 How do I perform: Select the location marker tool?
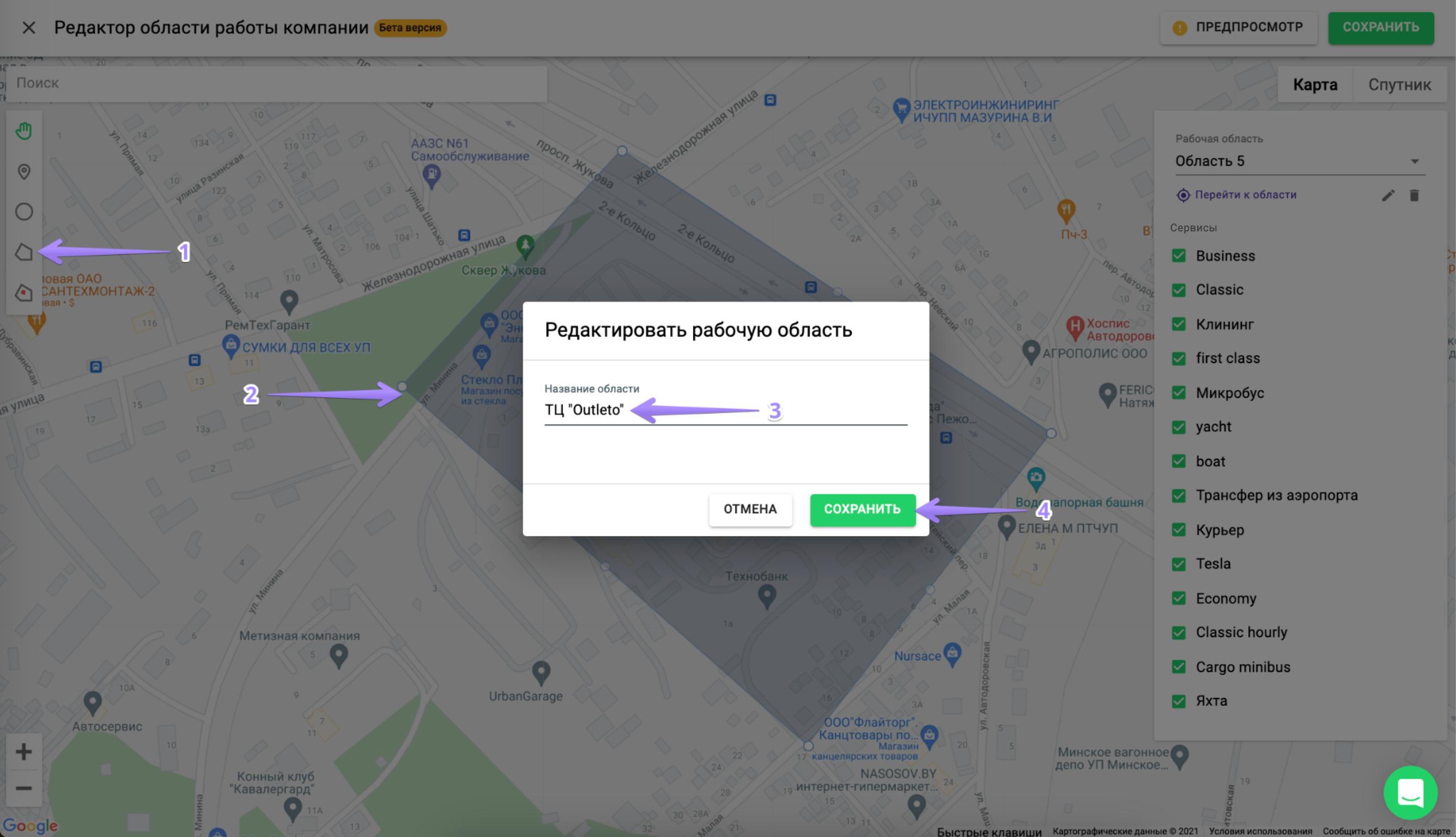23,171
